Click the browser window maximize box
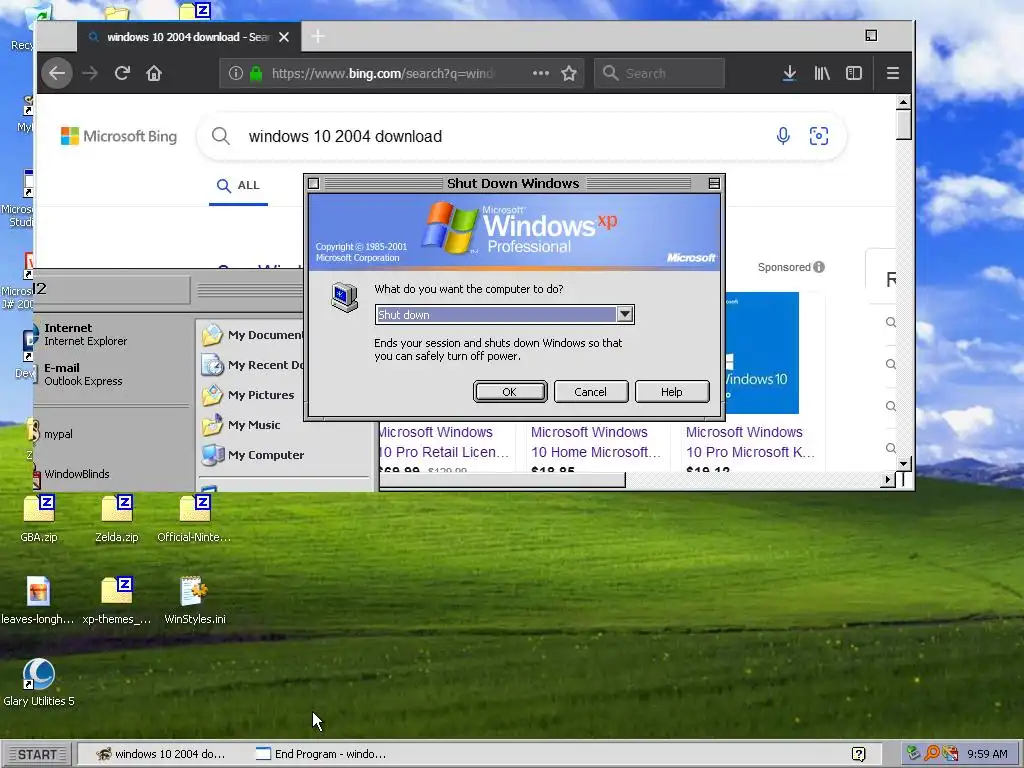Image resolution: width=1024 pixels, height=768 pixels. pyautogui.click(x=871, y=35)
